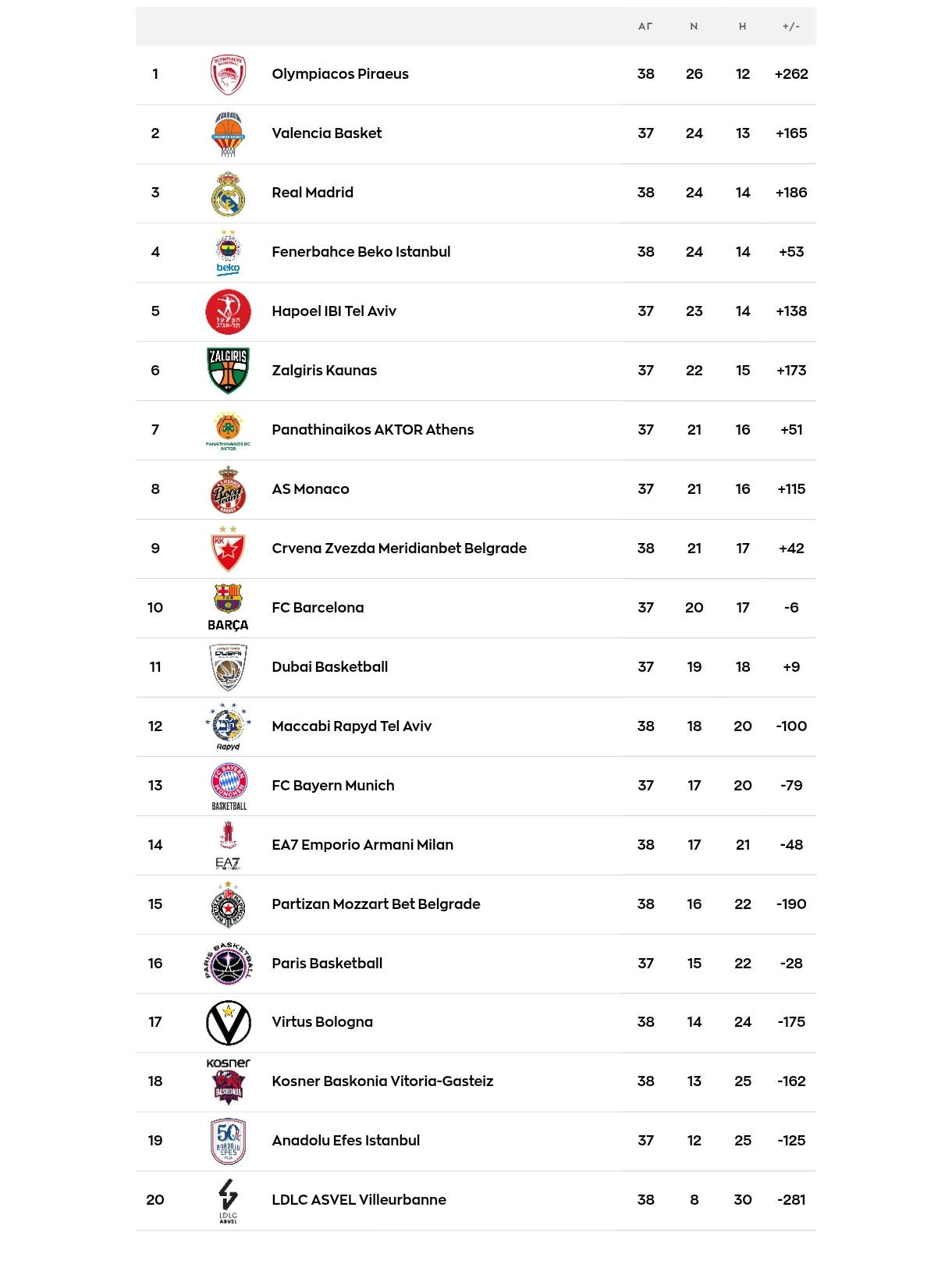
Task: Click the FC Barcelona Barça crest
Action: [x=228, y=608]
